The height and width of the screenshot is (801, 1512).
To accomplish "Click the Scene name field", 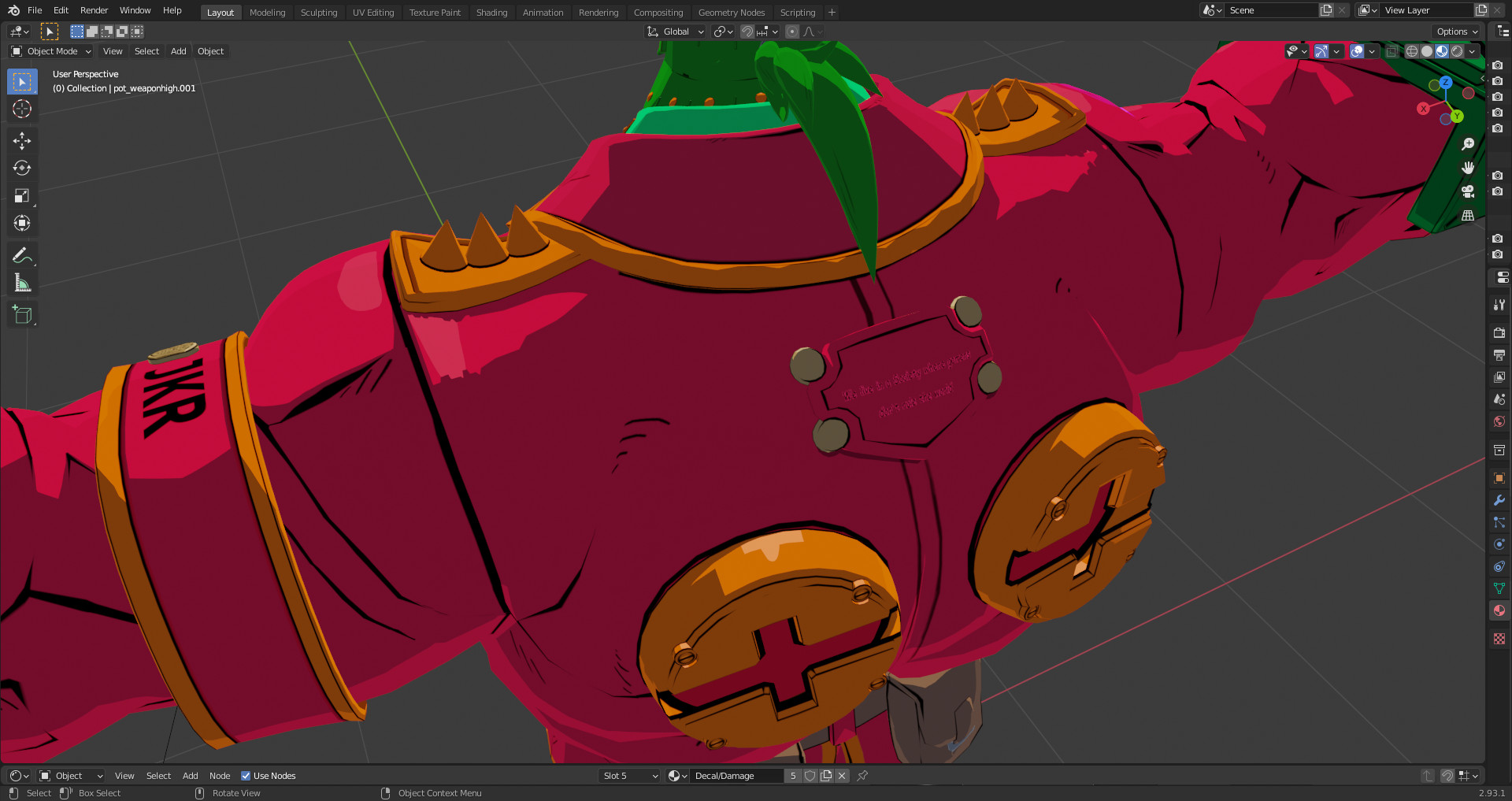I will [1269, 10].
